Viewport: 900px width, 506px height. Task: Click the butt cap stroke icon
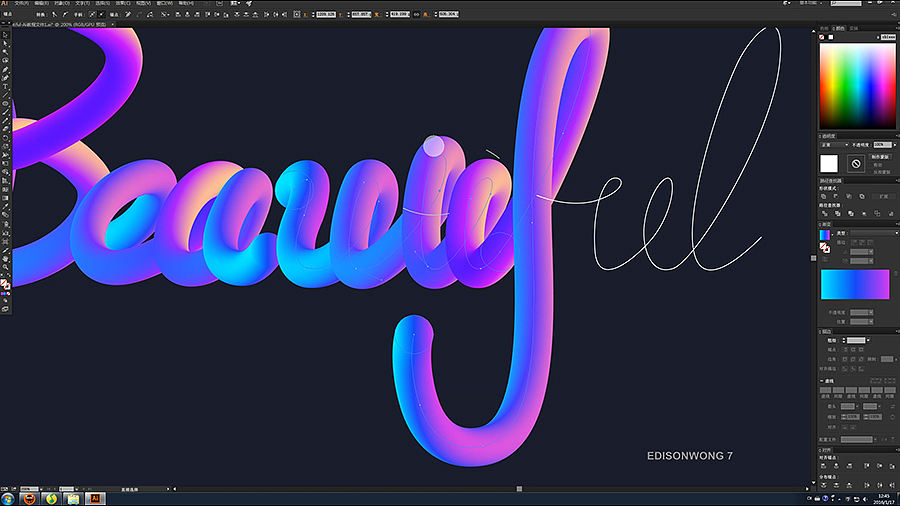845,349
